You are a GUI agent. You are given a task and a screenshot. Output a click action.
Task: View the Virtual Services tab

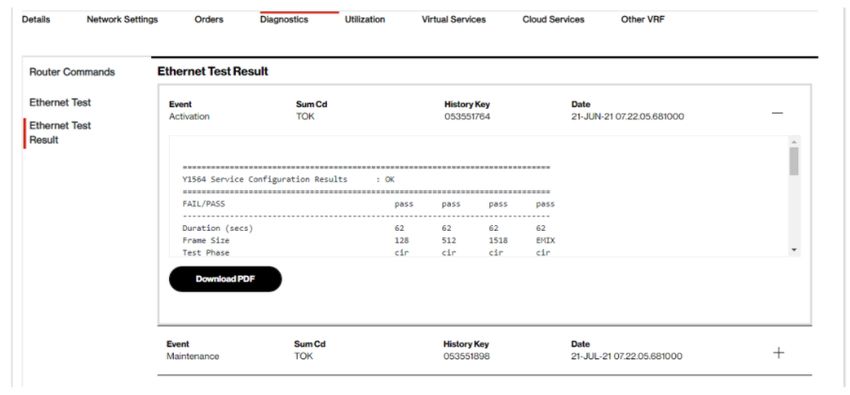pos(454,20)
